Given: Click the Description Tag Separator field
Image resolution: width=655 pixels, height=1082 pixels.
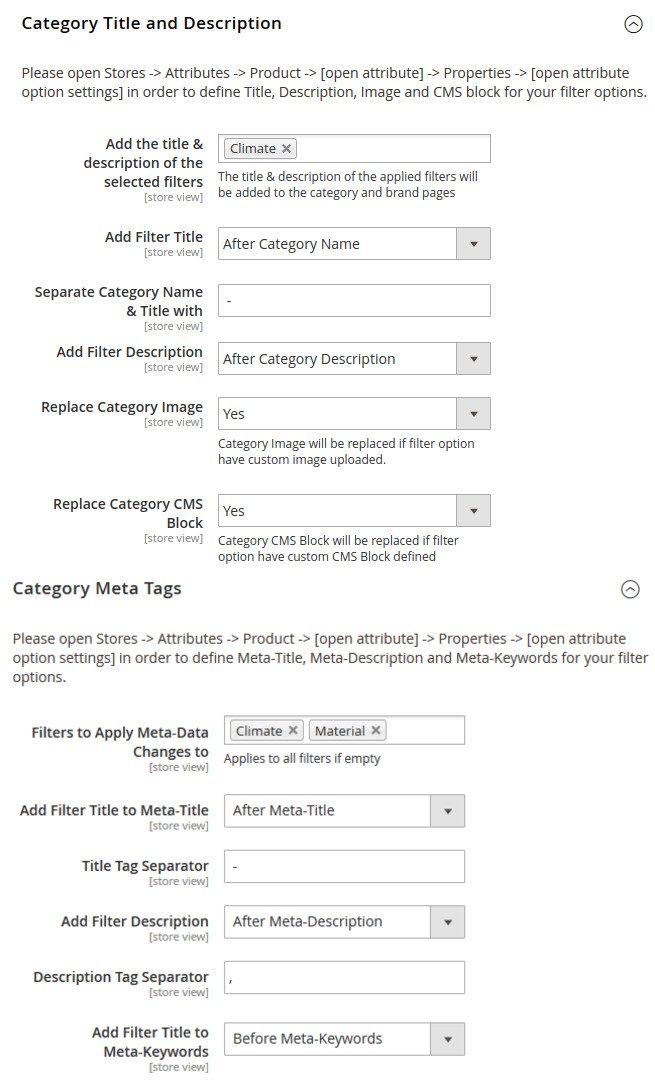Looking at the screenshot, I should point(345,978).
